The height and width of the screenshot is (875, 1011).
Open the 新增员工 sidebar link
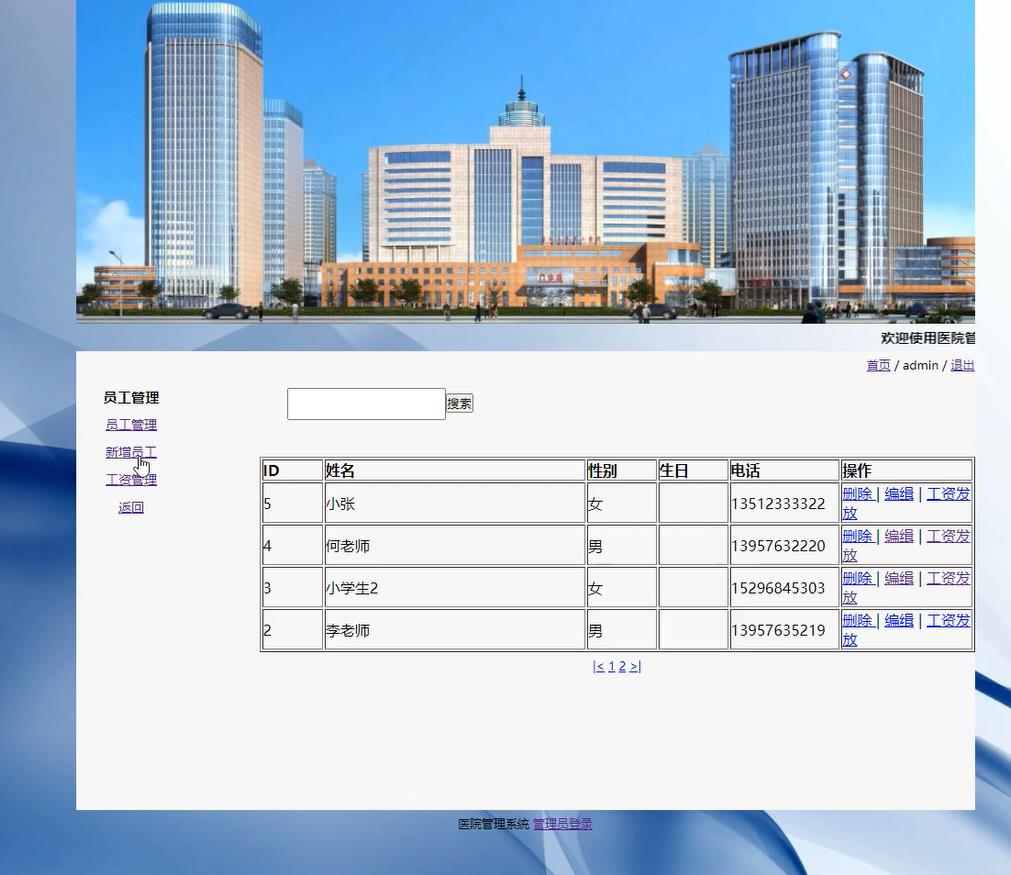coord(131,453)
